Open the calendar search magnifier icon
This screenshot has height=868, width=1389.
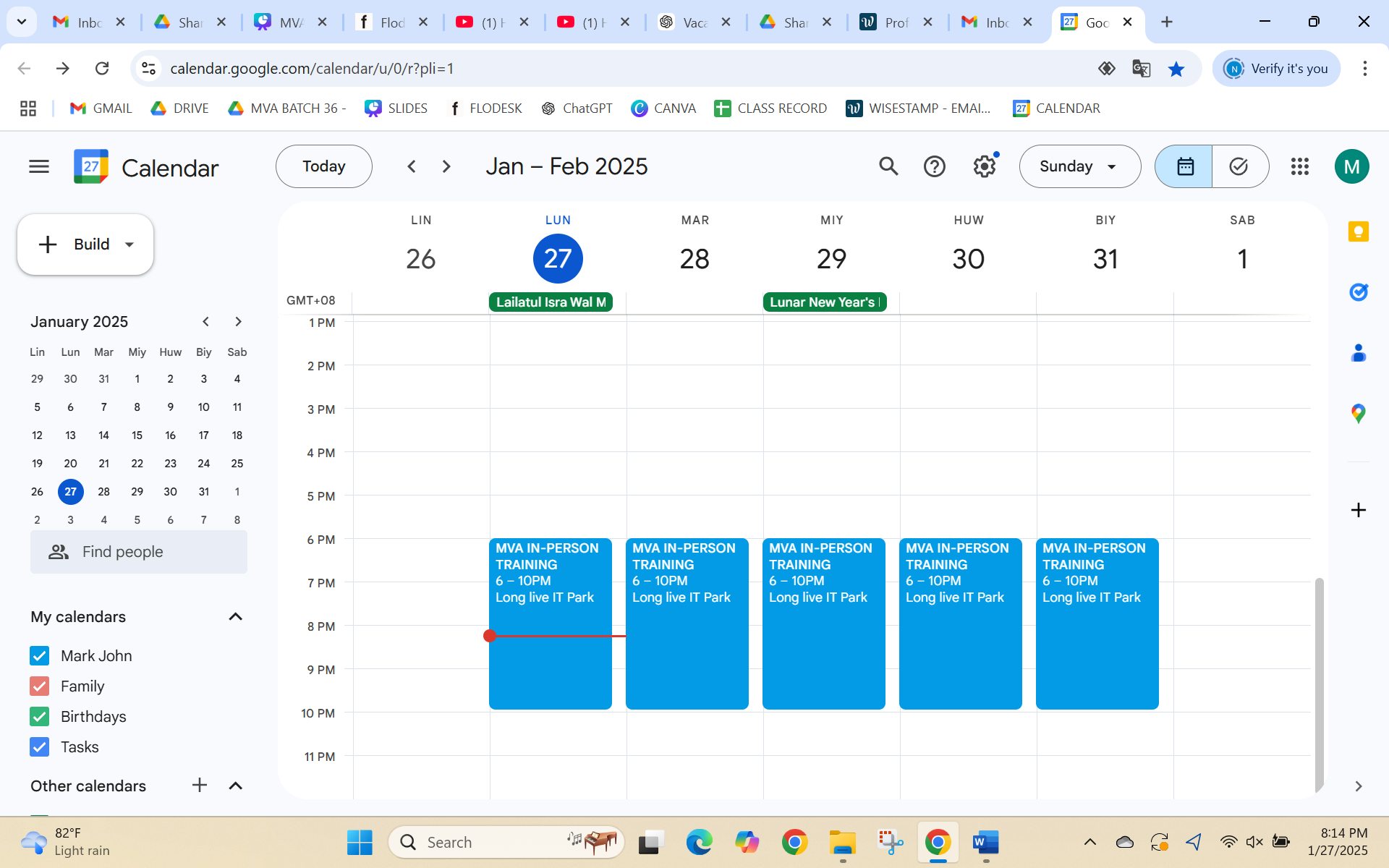click(x=888, y=166)
